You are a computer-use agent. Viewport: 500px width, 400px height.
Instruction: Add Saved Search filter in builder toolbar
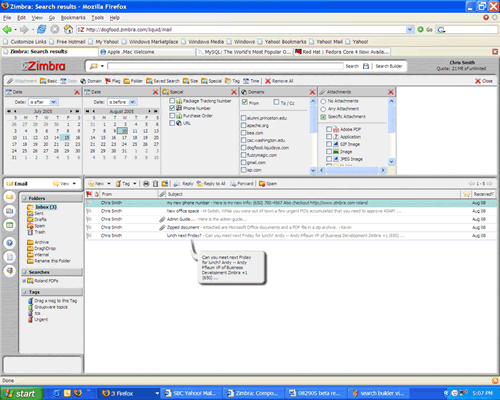(163, 81)
